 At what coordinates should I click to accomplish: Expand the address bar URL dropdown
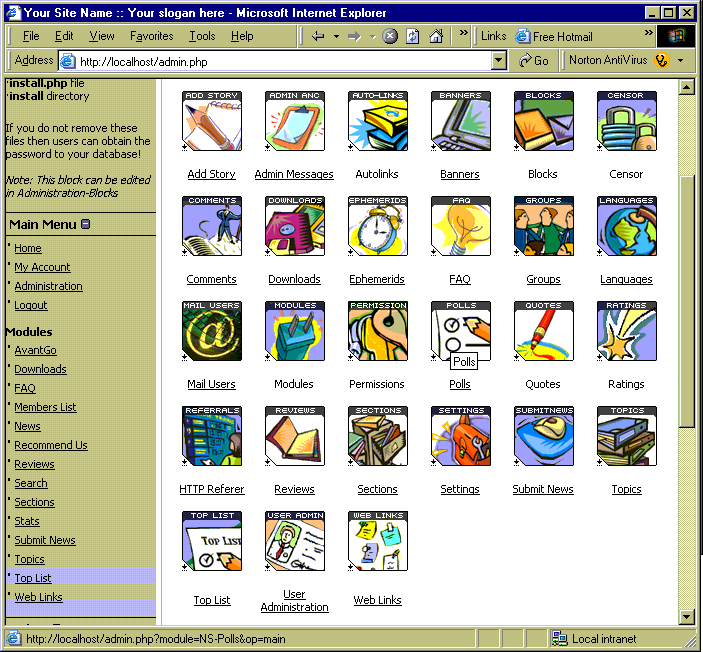click(499, 61)
